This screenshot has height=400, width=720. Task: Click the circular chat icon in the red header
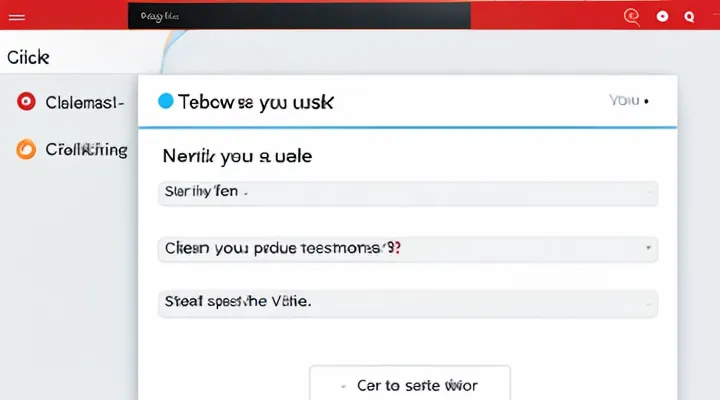(x=630, y=16)
